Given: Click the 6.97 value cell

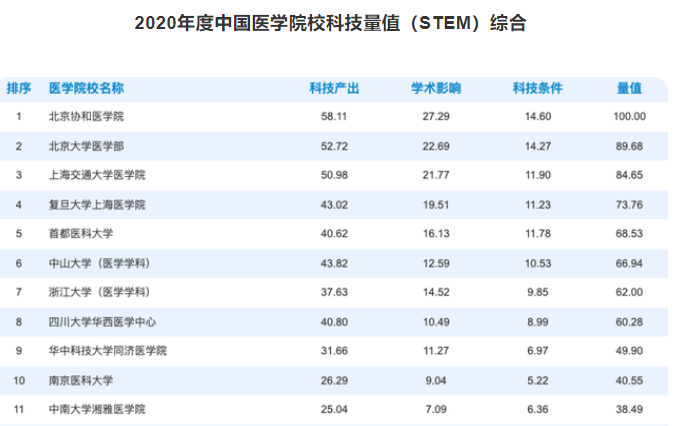Looking at the screenshot, I should 537,350.
